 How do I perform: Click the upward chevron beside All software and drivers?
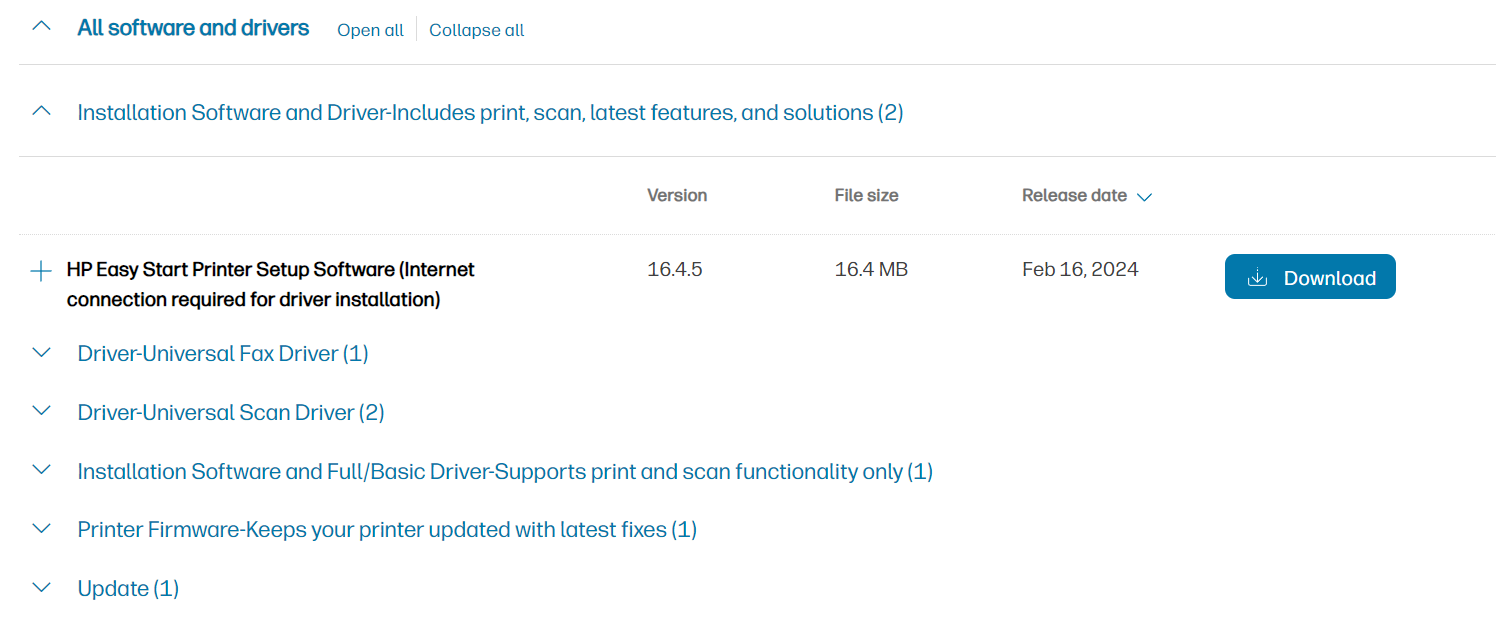point(40,25)
